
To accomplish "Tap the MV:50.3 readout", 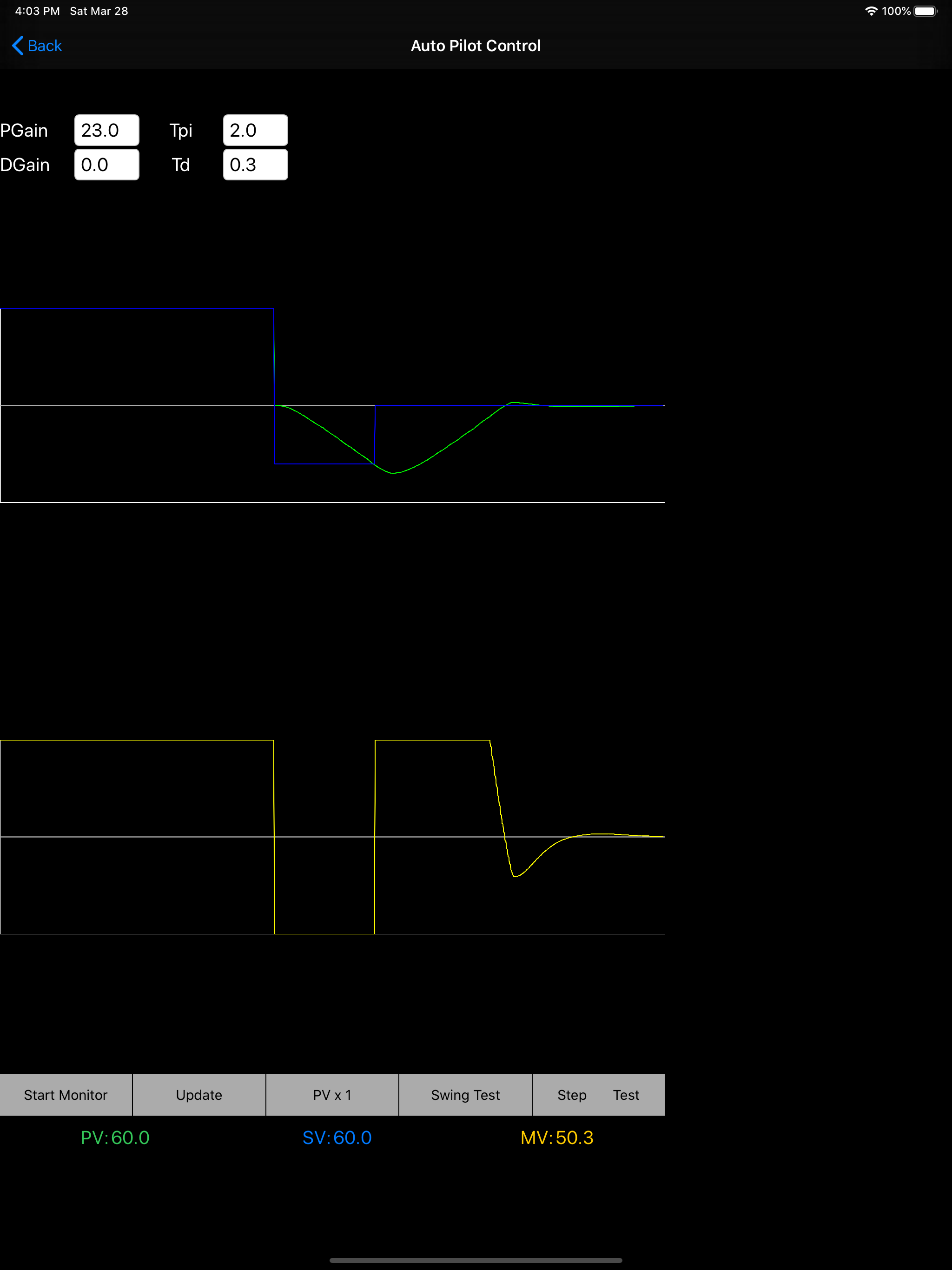I will (x=557, y=1138).
